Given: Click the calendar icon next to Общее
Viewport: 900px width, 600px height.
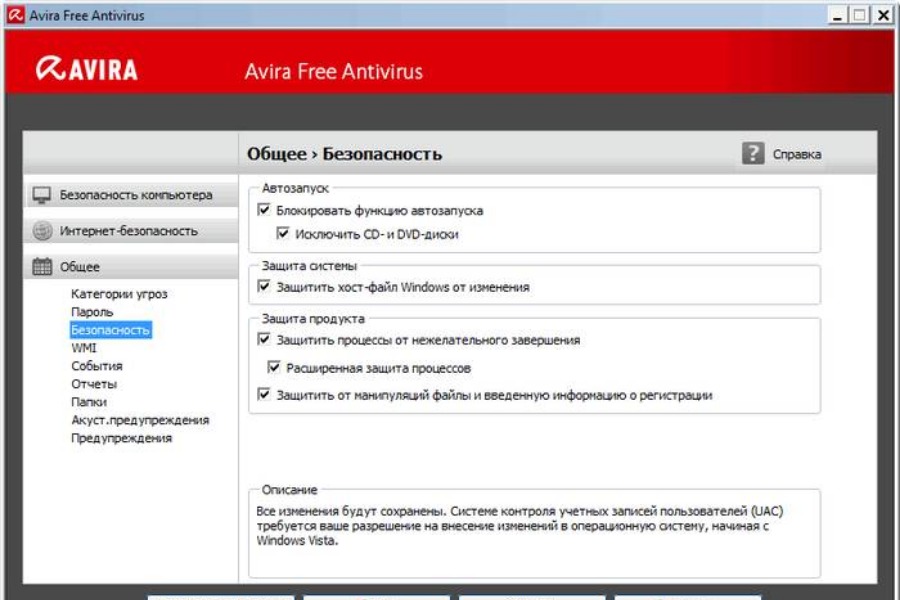Looking at the screenshot, I should click(x=42, y=266).
